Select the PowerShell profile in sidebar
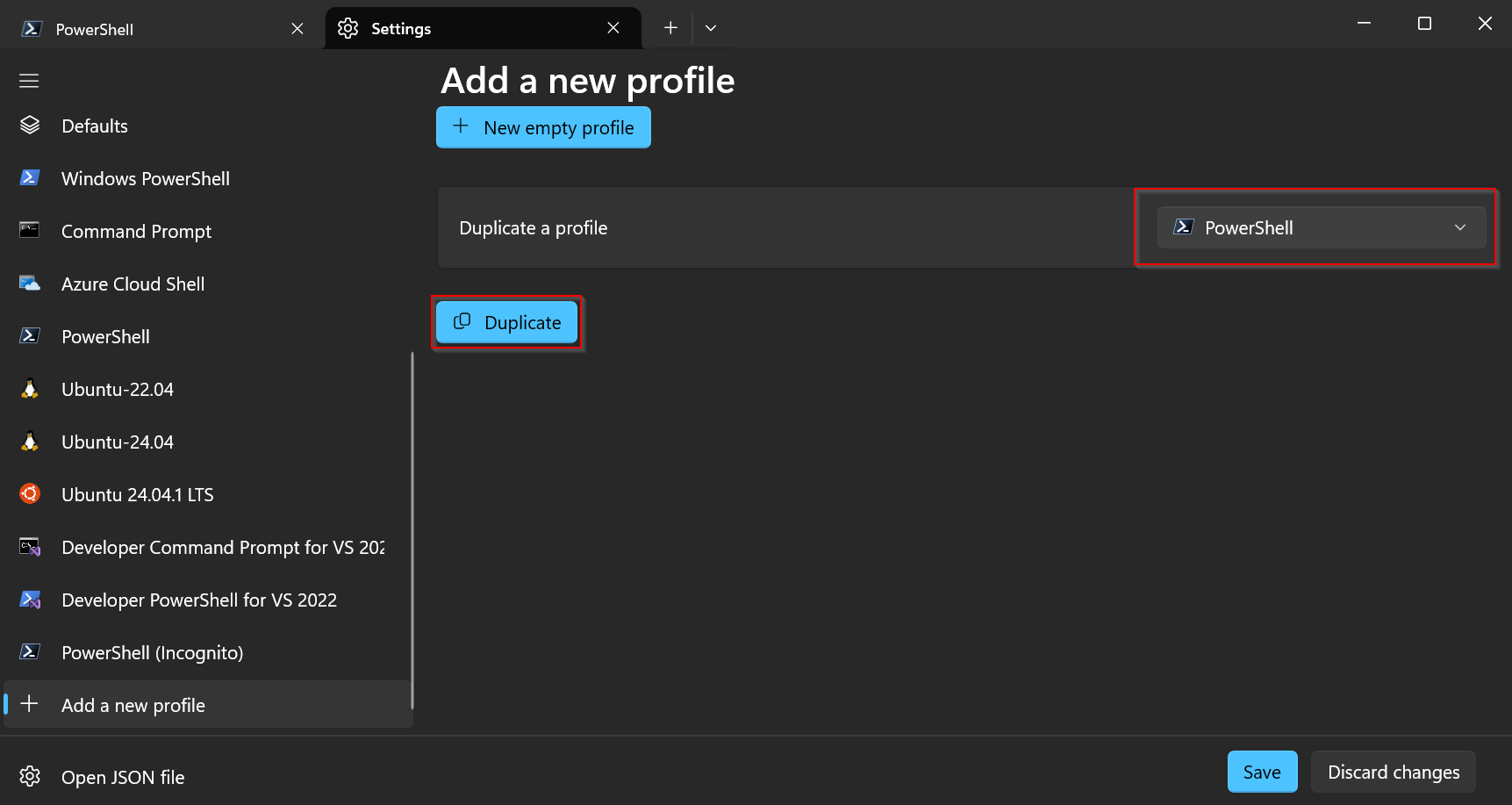 [x=208, y=336]
